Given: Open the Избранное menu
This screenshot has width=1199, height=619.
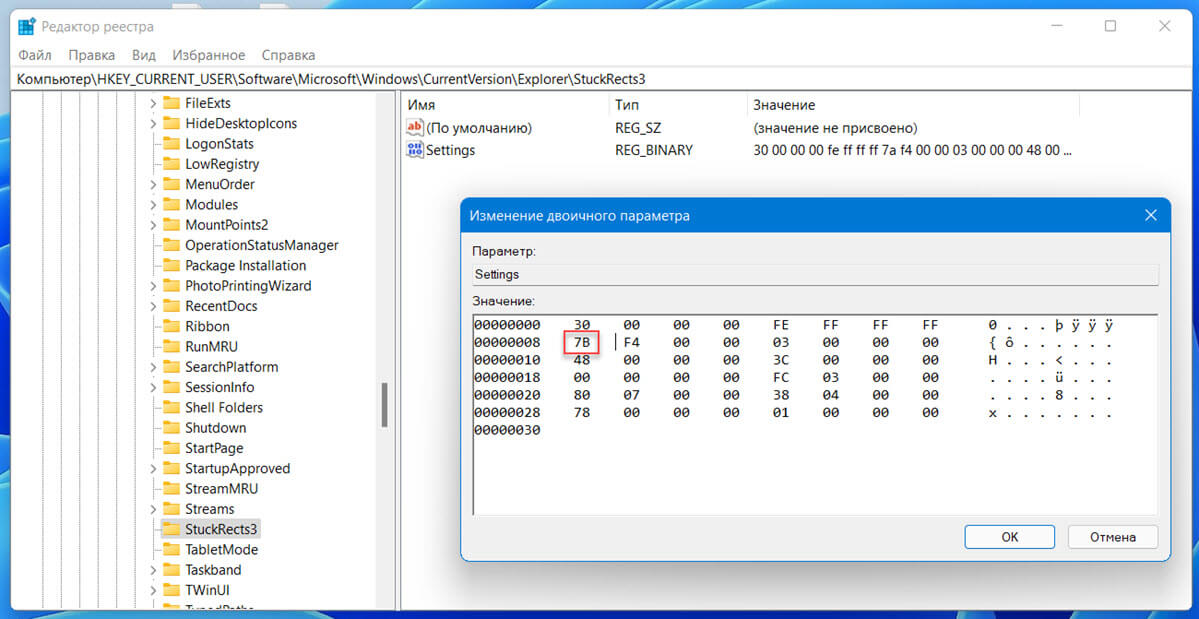Looking at the screenshot, I should pyautogui.click(x=209, y=55).
